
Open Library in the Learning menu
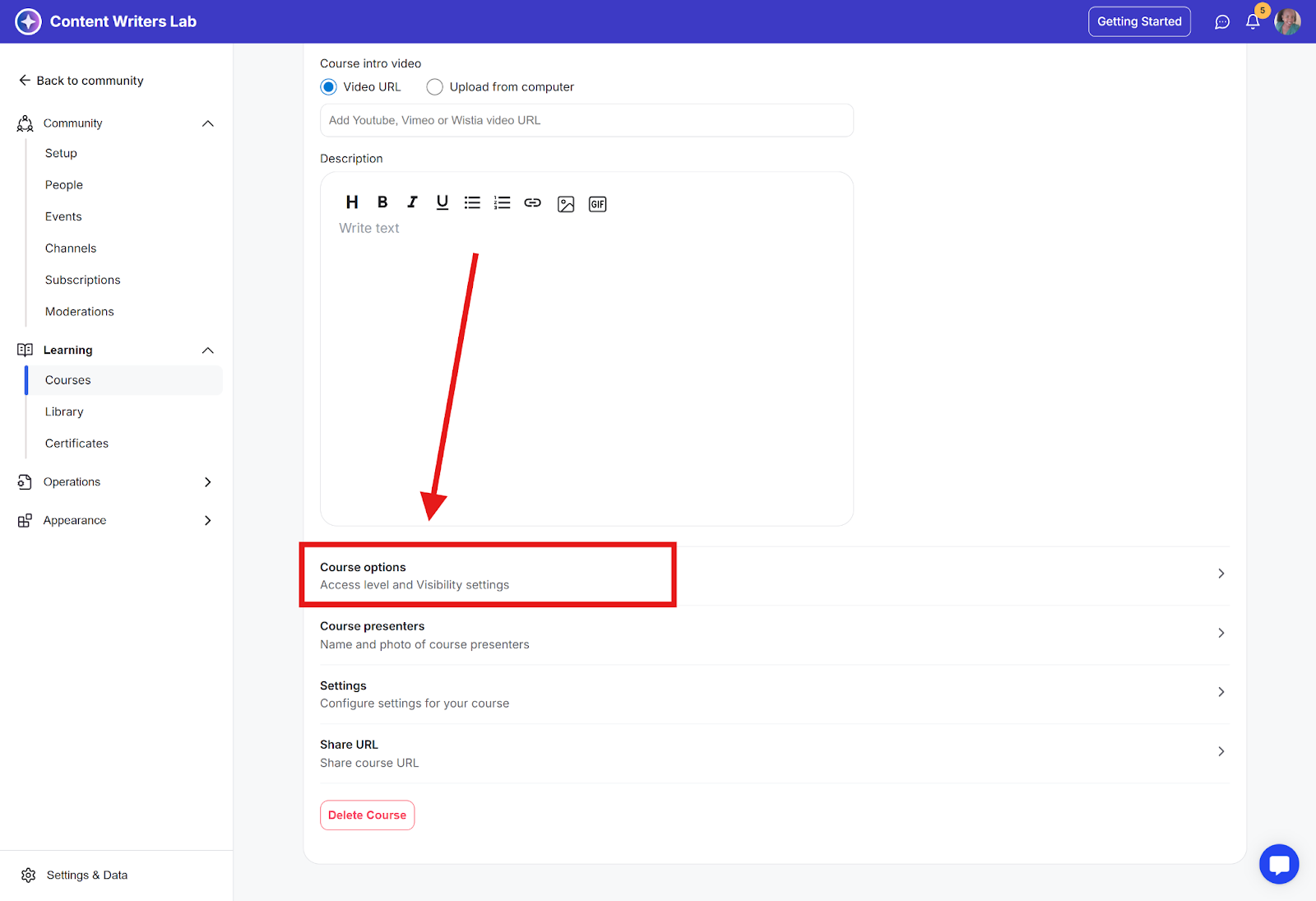pyautogui.click(x=64, y=411)
